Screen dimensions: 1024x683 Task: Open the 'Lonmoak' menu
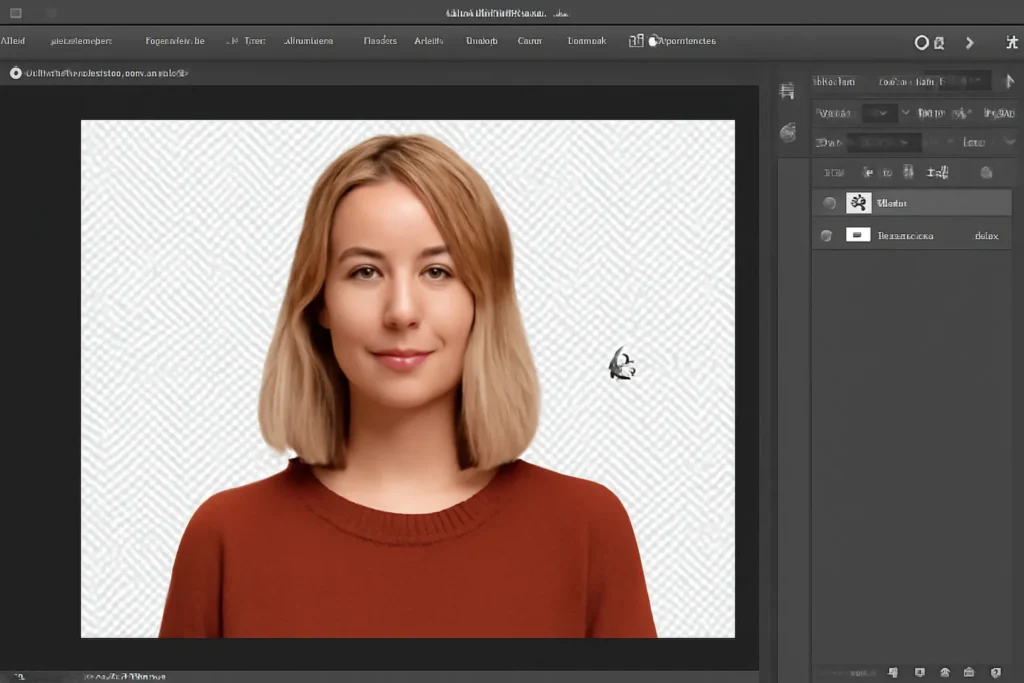(586, 40)
